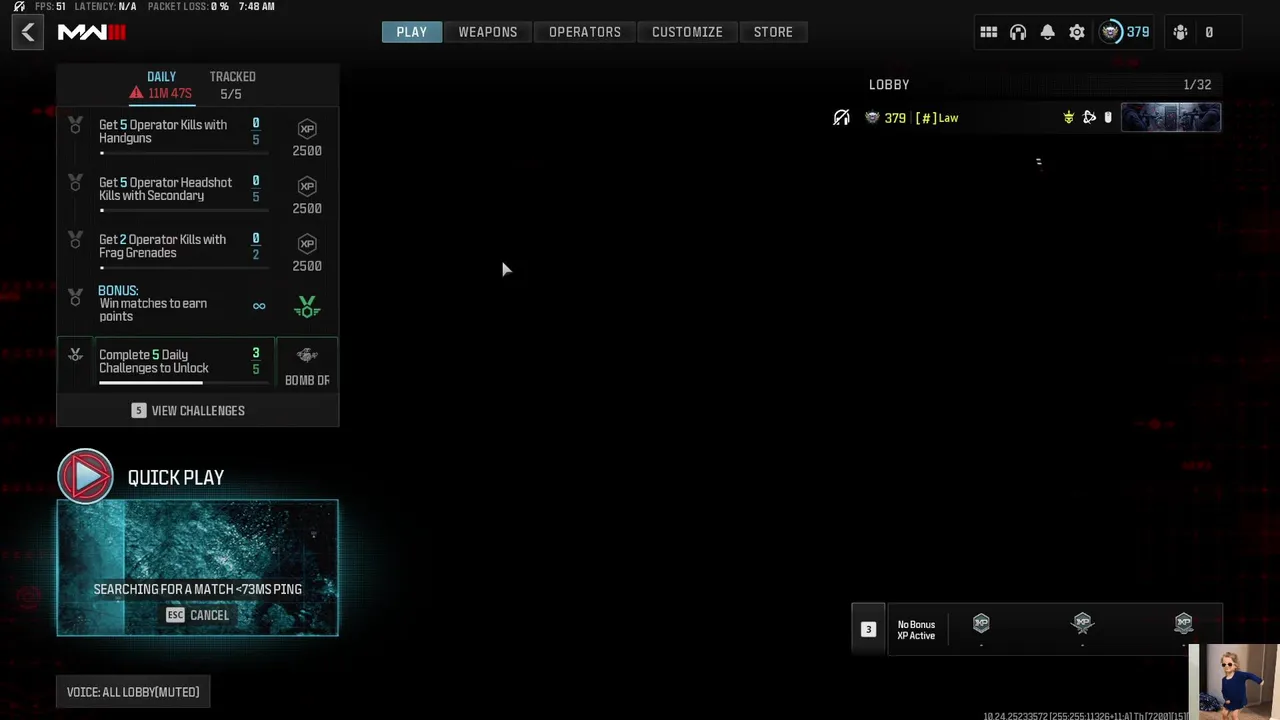
Task: Click medal icon beside Complete 5 Daily Challenges
Action: [x=75, y=355]
